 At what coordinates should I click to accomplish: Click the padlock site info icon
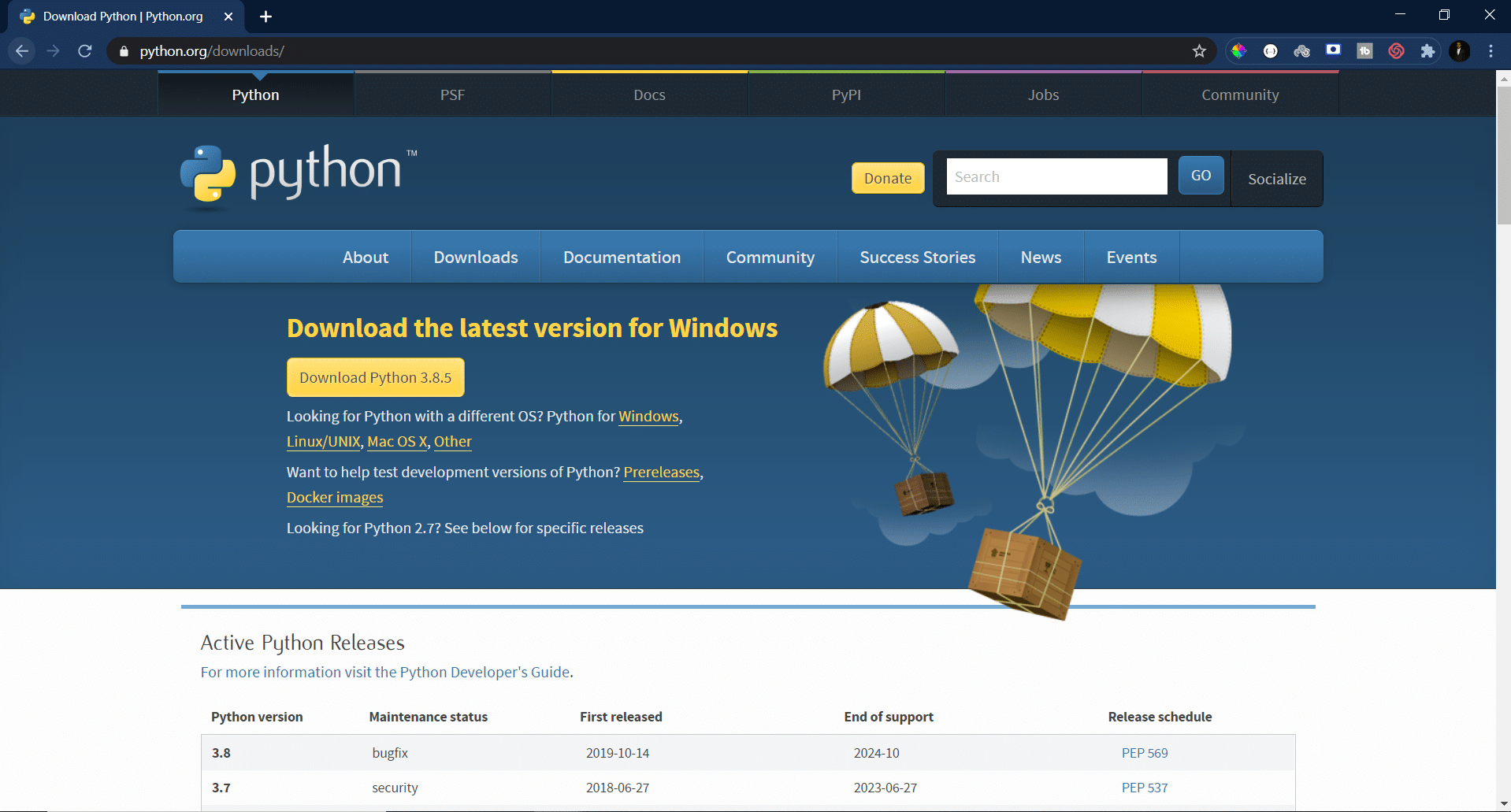tap(124, 51)
